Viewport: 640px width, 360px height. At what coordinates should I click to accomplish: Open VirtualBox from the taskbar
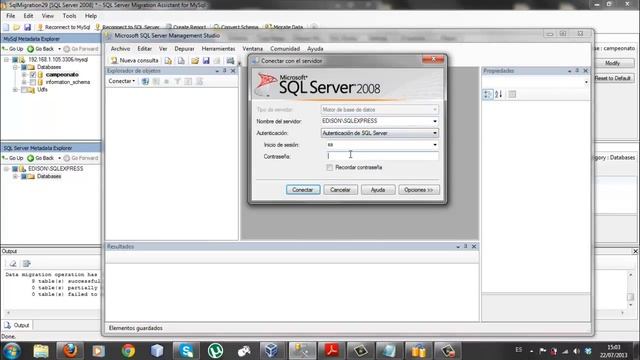click(272, 351)
